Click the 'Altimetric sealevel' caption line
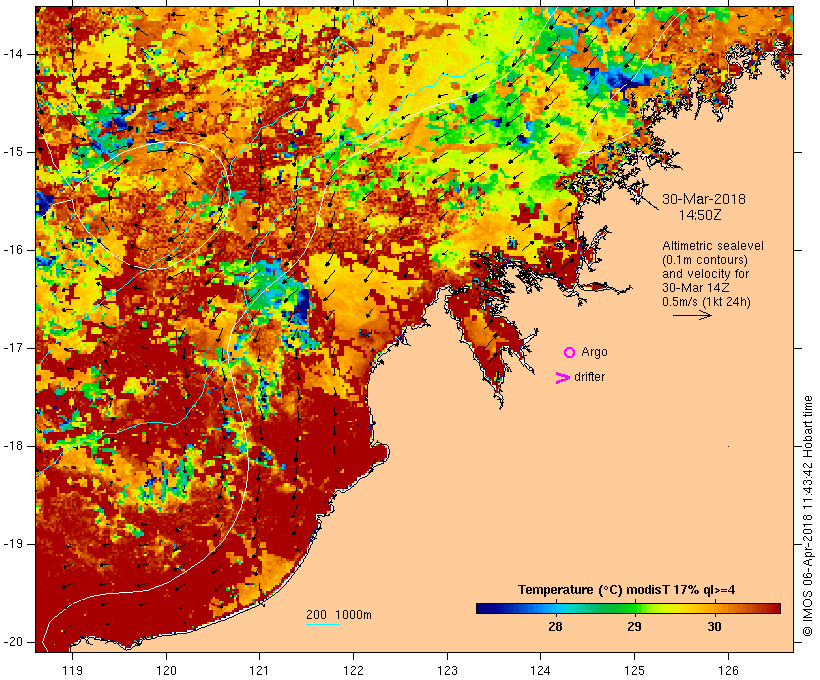Screen dimensions: 820x680 pos(713,245)
